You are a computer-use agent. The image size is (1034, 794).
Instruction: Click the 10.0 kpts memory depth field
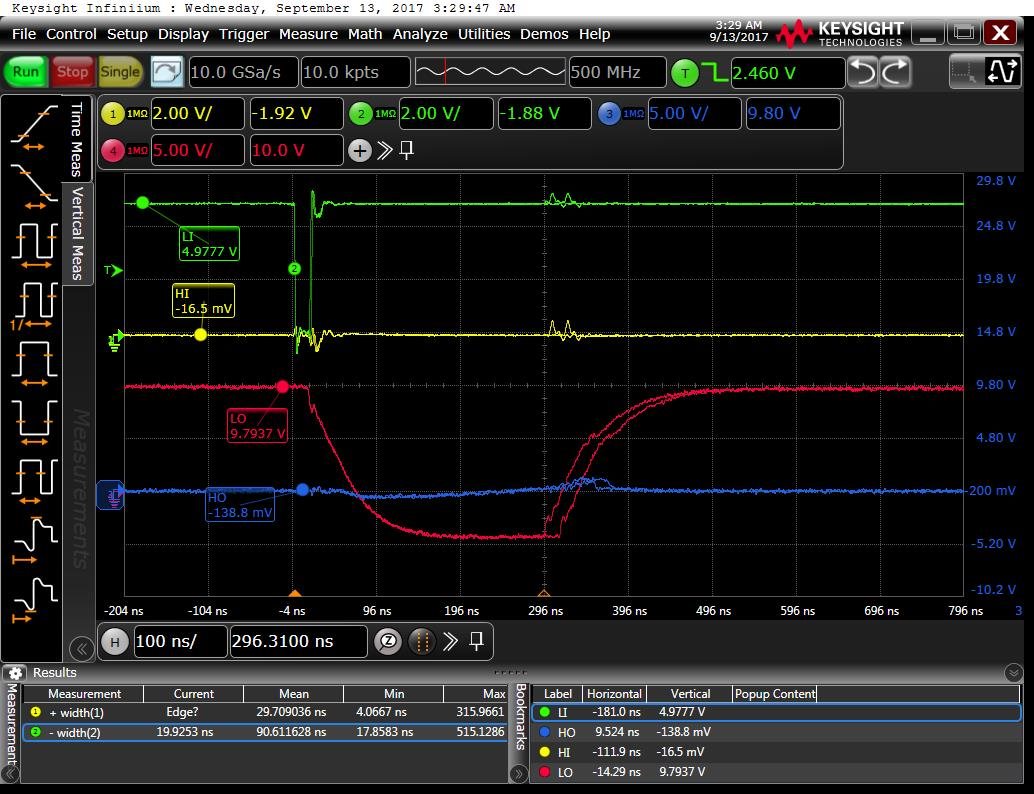pos(355,72)
